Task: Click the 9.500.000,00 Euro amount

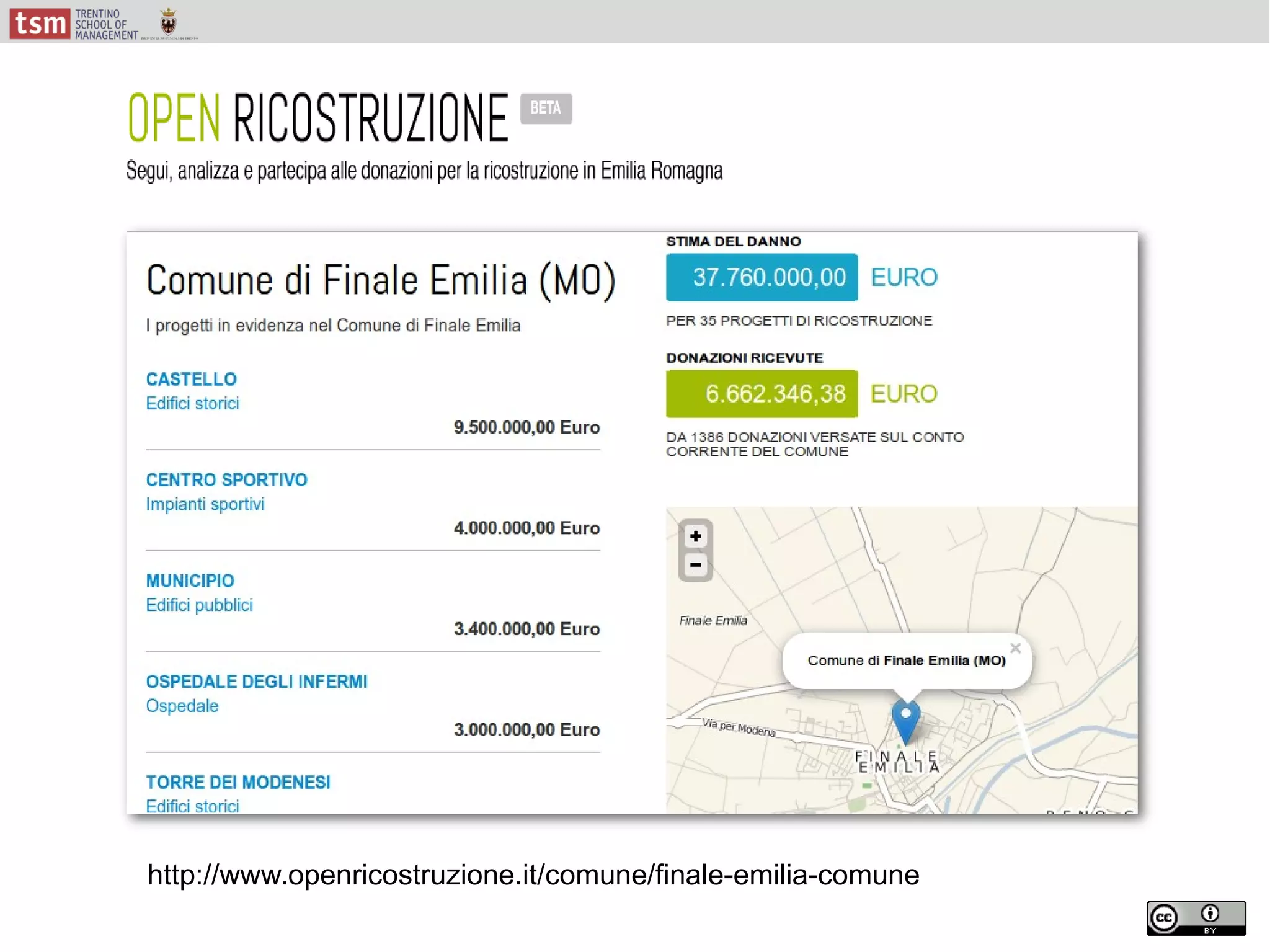Action: pyautogui.click(x=527, y=427)
